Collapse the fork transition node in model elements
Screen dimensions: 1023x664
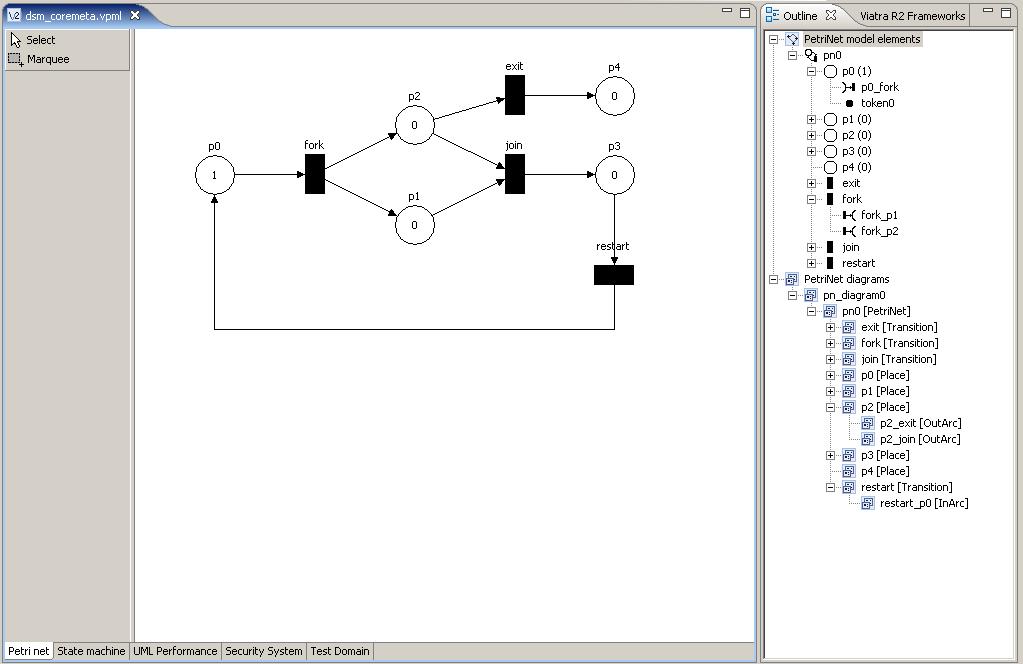(x=811, y=200)
